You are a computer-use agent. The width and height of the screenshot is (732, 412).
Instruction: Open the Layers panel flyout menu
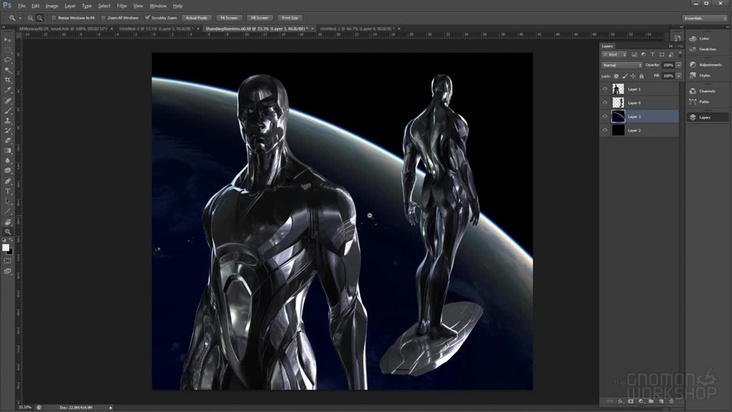coord(680,46)
